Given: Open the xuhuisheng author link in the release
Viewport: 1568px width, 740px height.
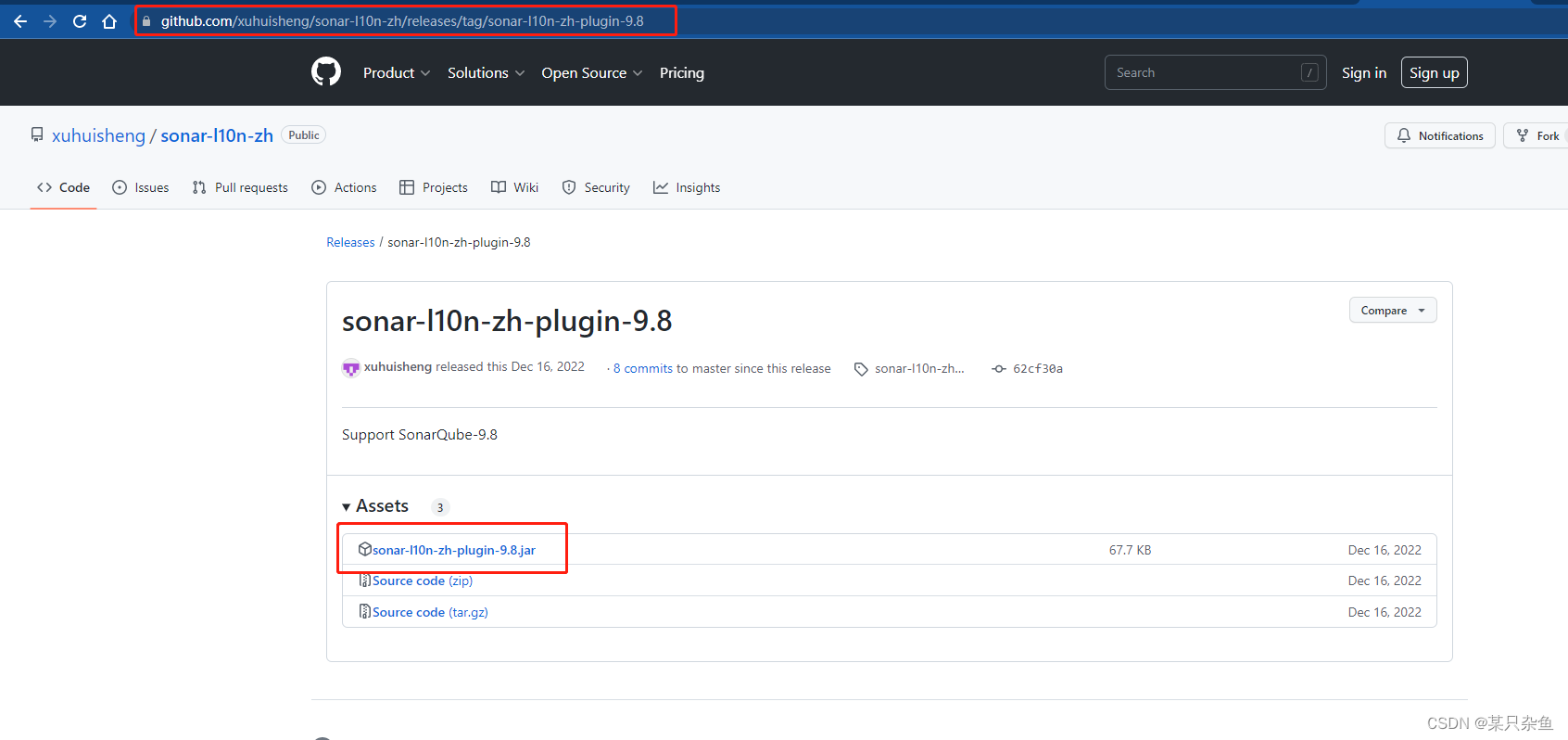Looking at the screenshot, I should pos(398,367).
